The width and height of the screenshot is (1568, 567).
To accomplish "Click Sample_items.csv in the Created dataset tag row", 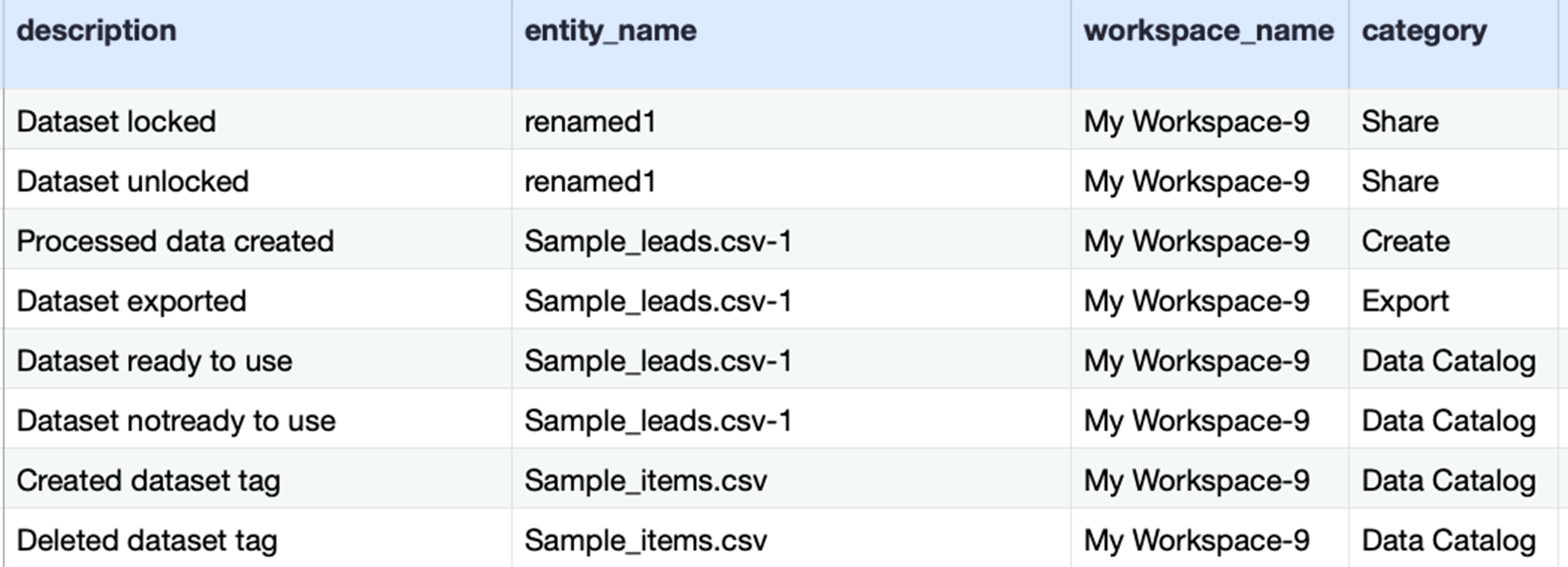I will [645, 480].
